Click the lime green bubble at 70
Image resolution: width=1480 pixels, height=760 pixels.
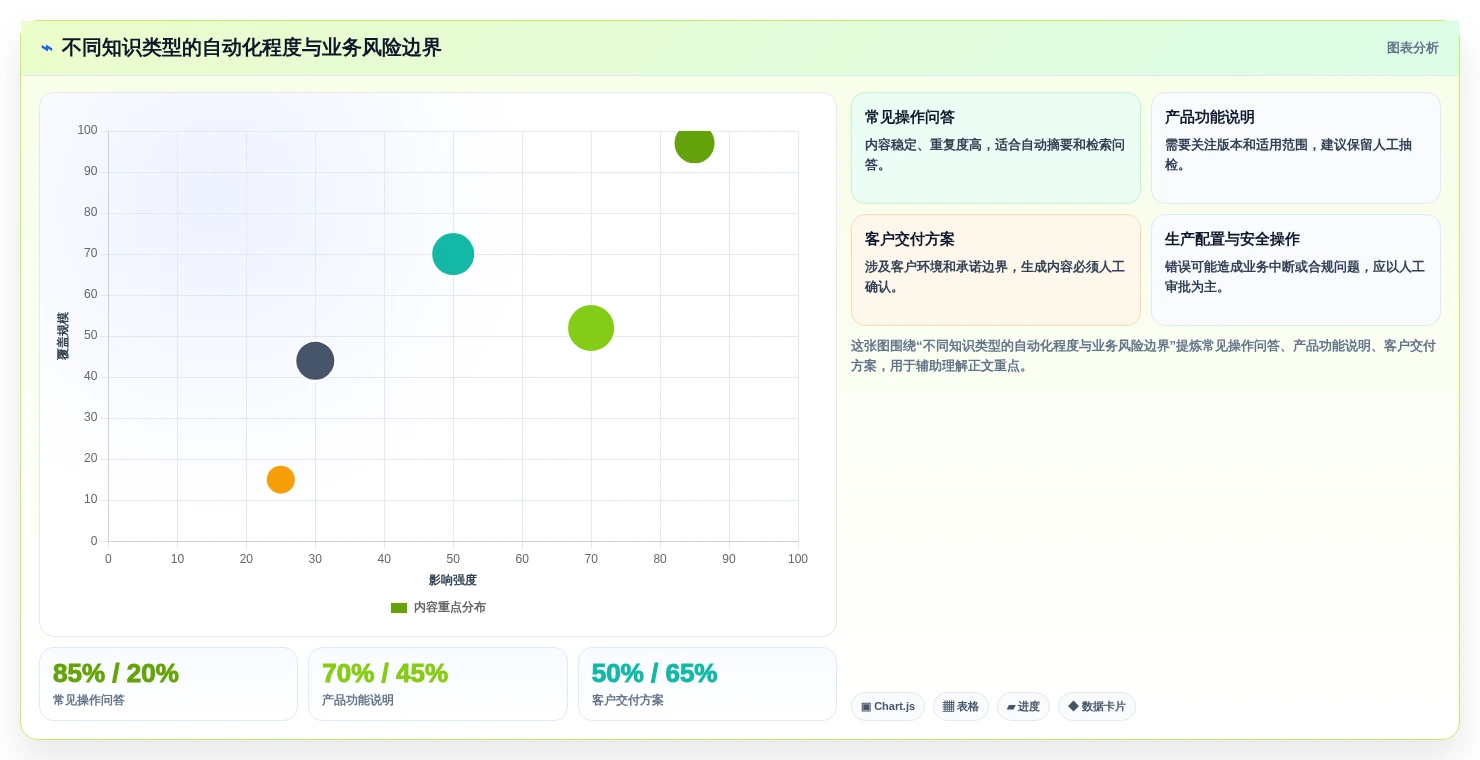tap(591, 328)
